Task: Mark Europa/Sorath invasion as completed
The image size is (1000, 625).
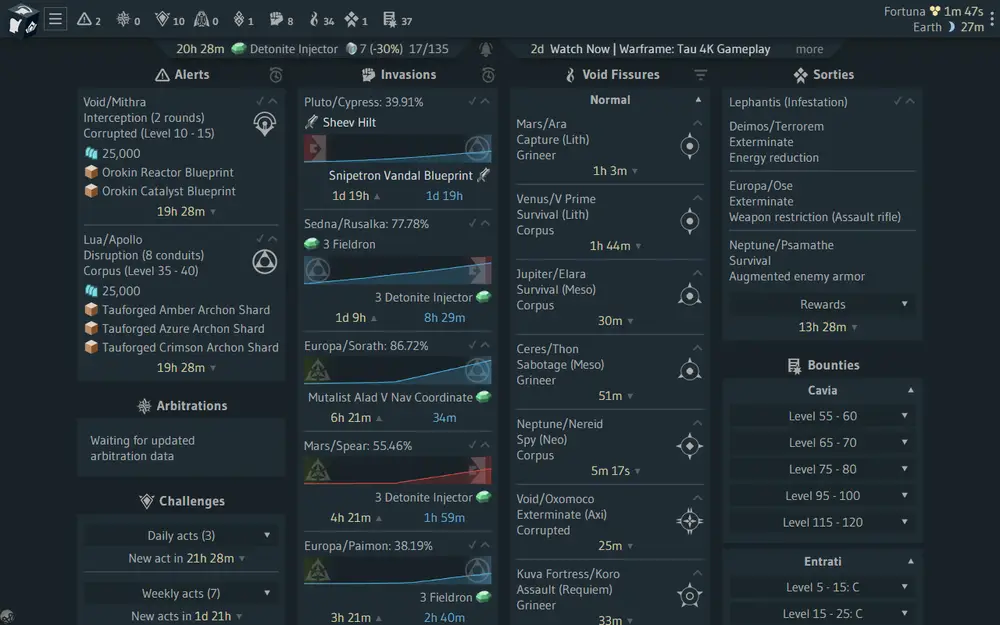Action: (x=472, y=345)
